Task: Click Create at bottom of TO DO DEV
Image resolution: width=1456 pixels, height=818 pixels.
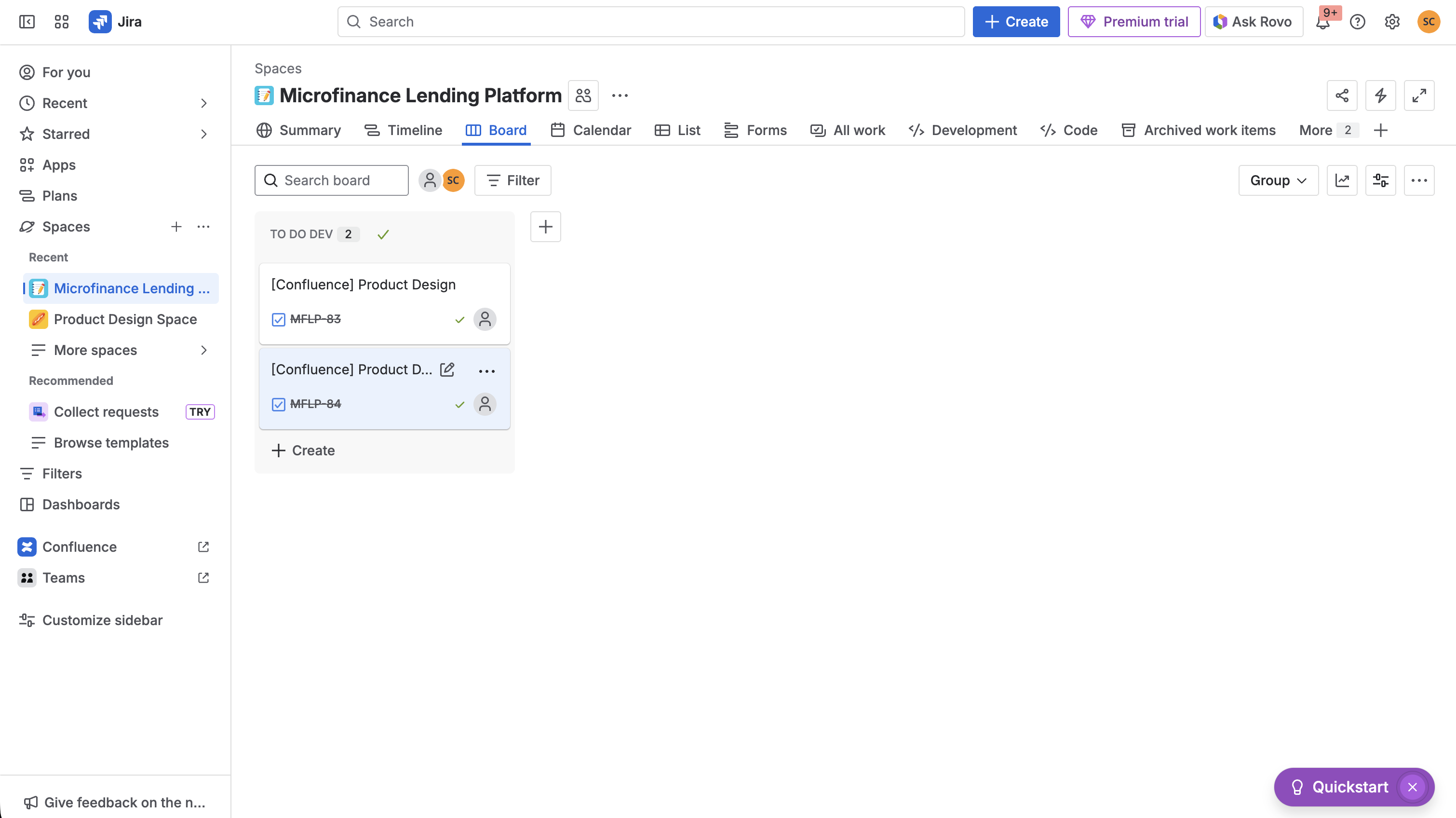Action: [x=304, y=450]
